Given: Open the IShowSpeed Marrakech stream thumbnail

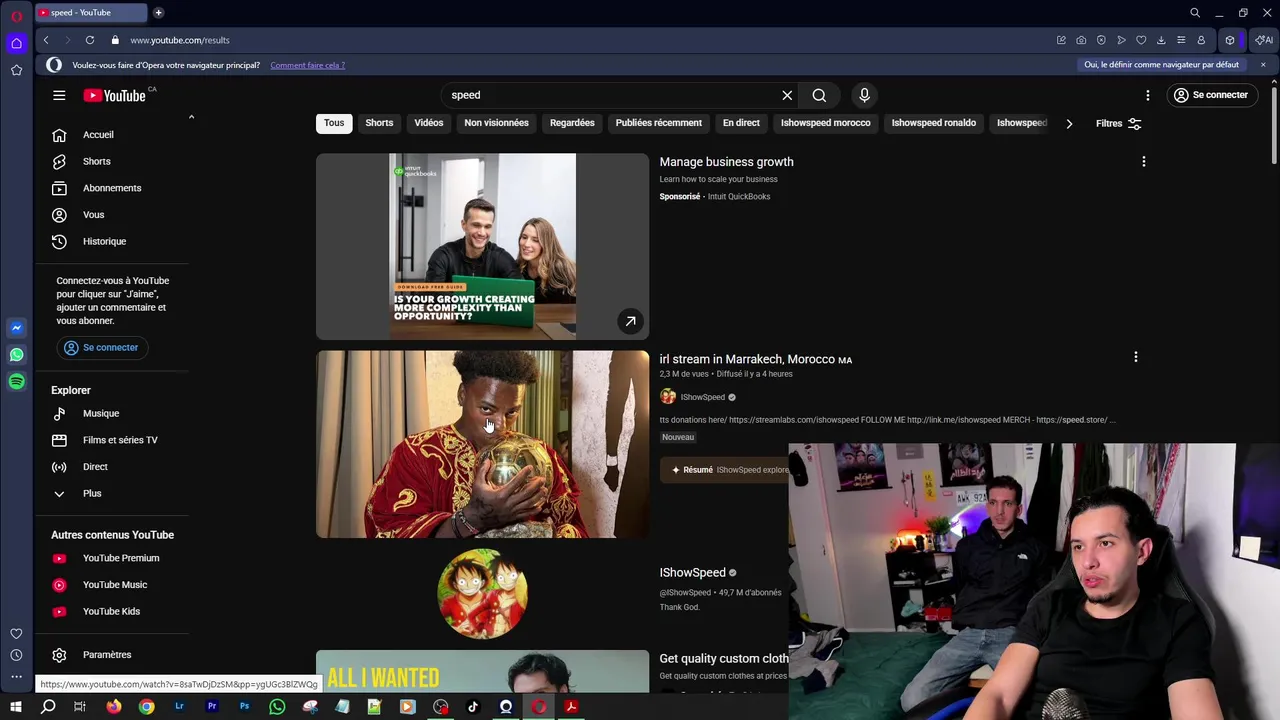Looking at the screenshot, I should tap(482, 444).
